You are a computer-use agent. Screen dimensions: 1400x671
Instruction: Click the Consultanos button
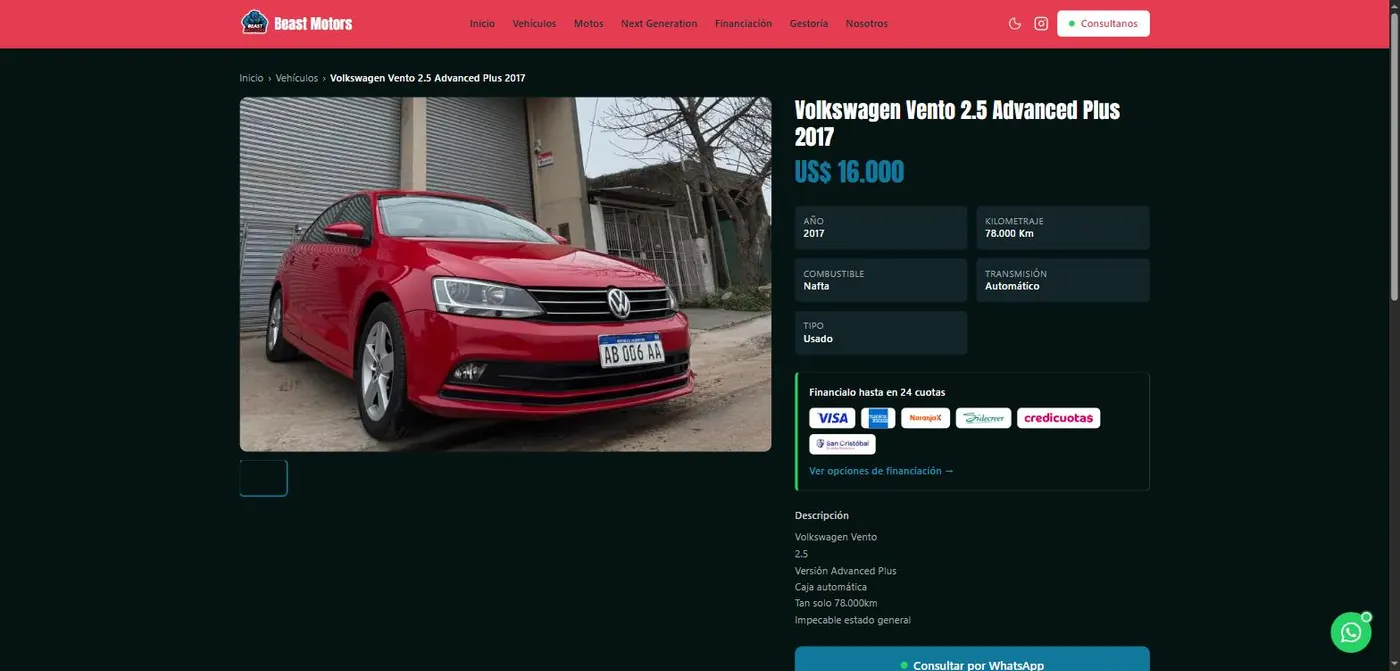[1103, 23]
